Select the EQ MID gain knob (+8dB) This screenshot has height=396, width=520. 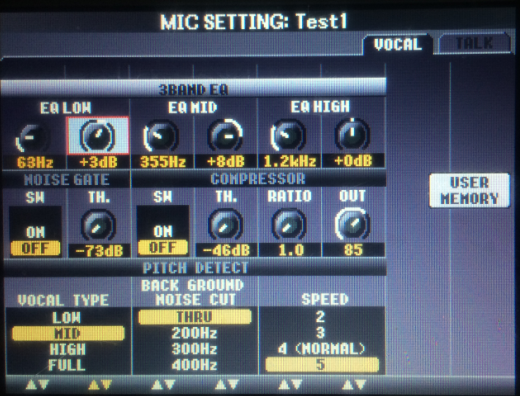pos(225,135)
